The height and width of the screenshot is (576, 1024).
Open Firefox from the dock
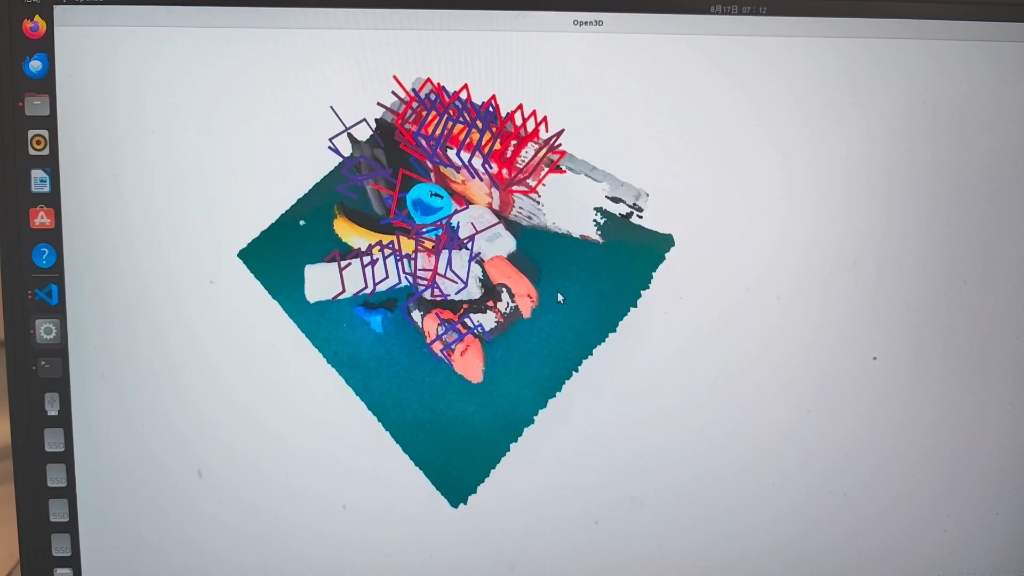point(34,27)
